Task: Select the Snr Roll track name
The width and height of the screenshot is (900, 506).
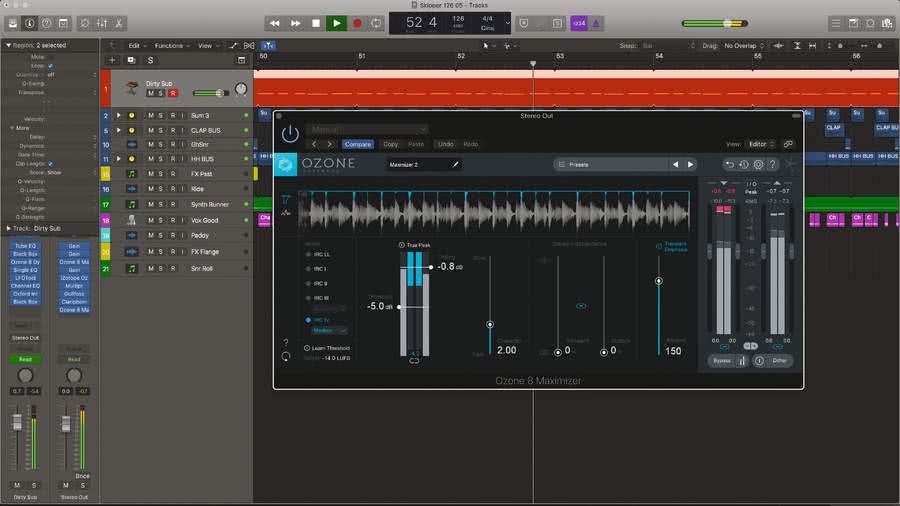Action: coord(201,268)
